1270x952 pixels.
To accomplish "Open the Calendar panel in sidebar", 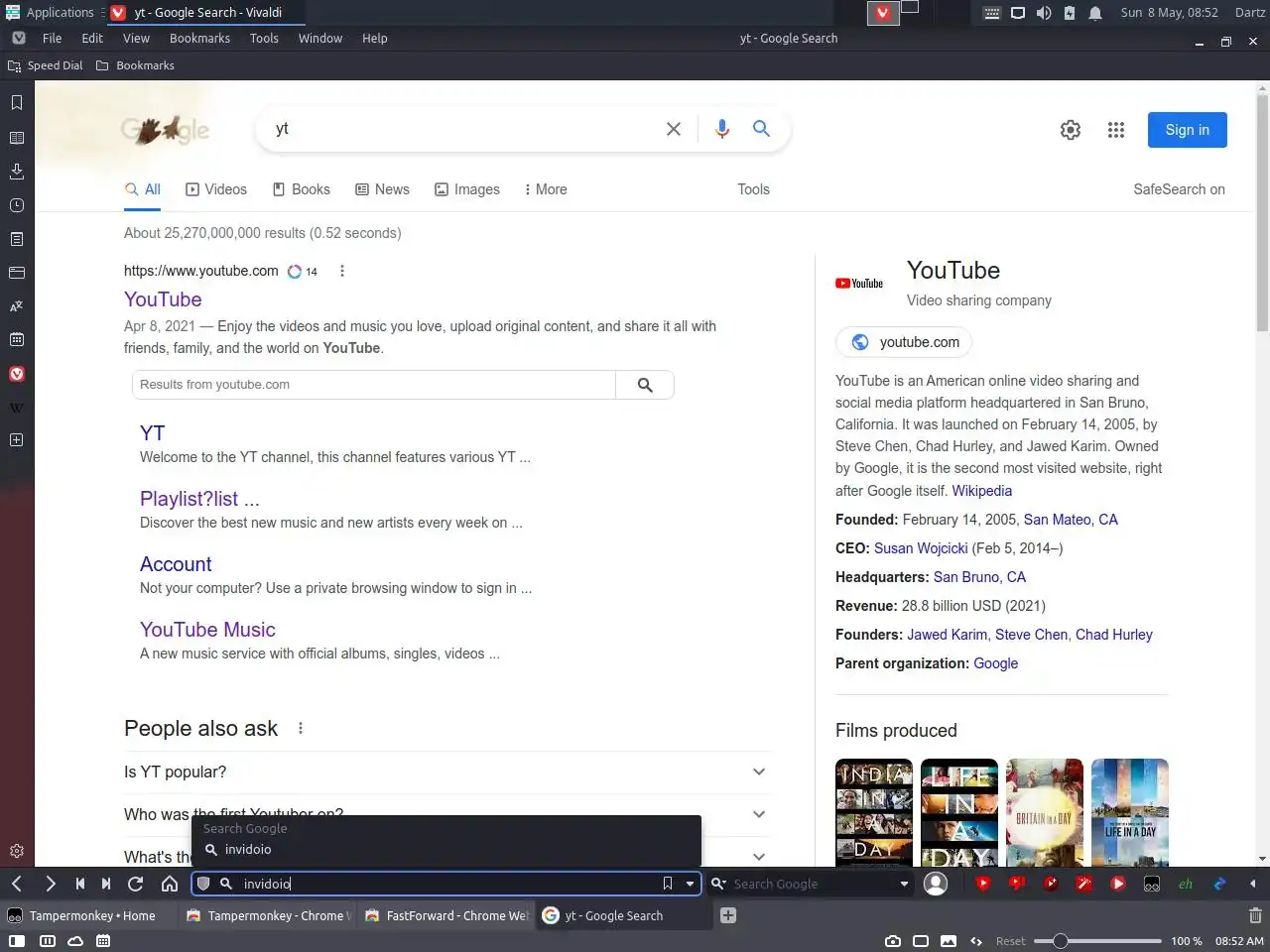I will tap(17, 340).
